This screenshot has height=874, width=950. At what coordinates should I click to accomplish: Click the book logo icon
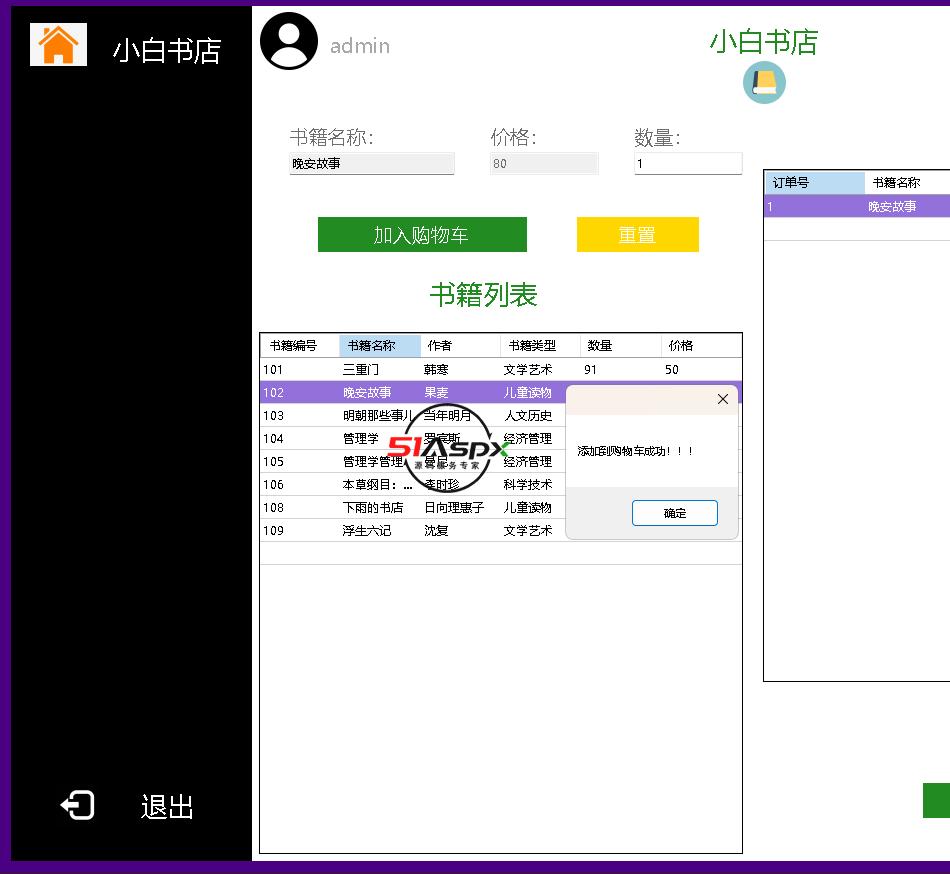(x=764, y=82)
